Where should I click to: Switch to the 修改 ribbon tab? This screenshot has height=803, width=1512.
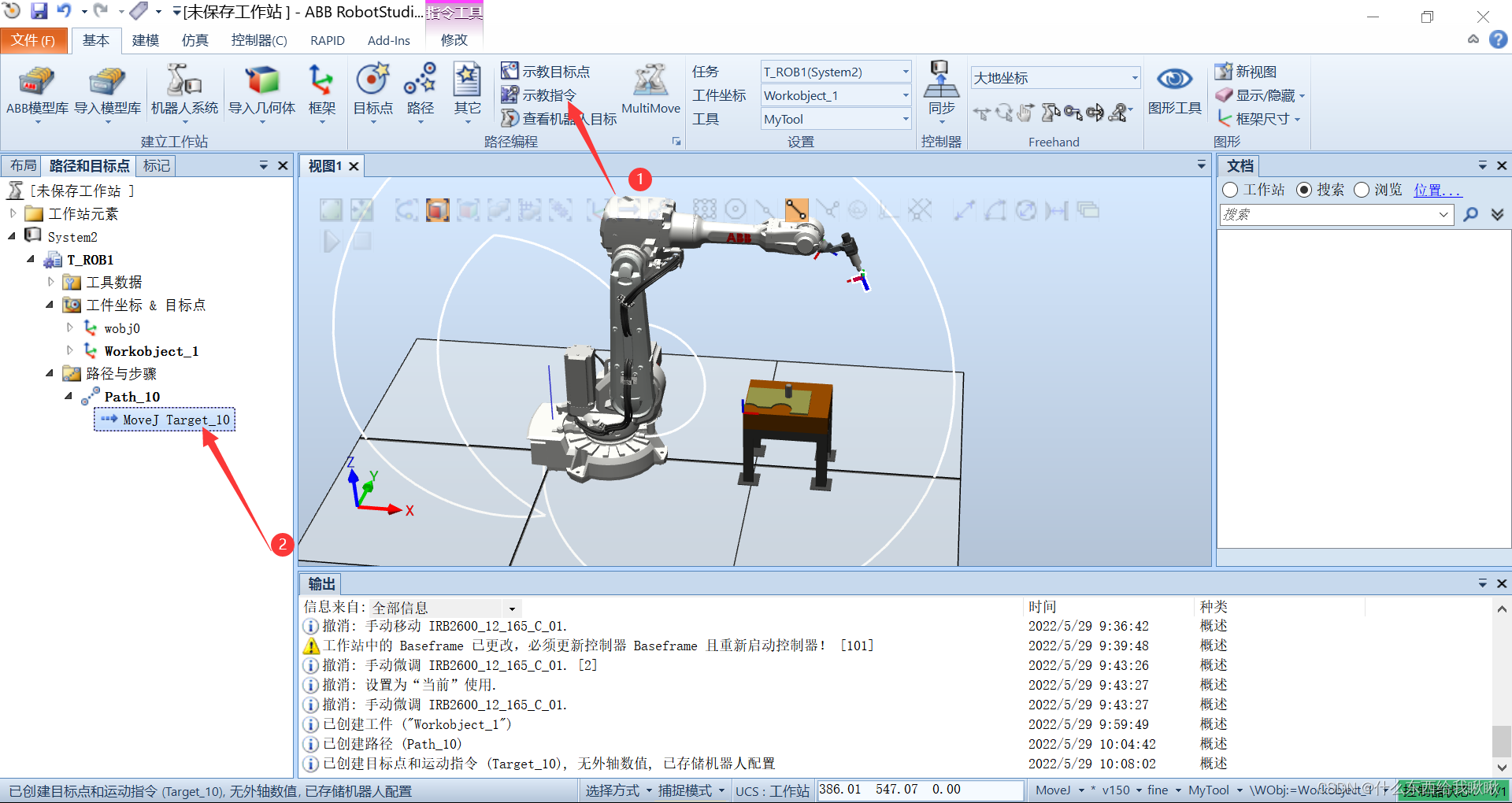pos(454,40)
